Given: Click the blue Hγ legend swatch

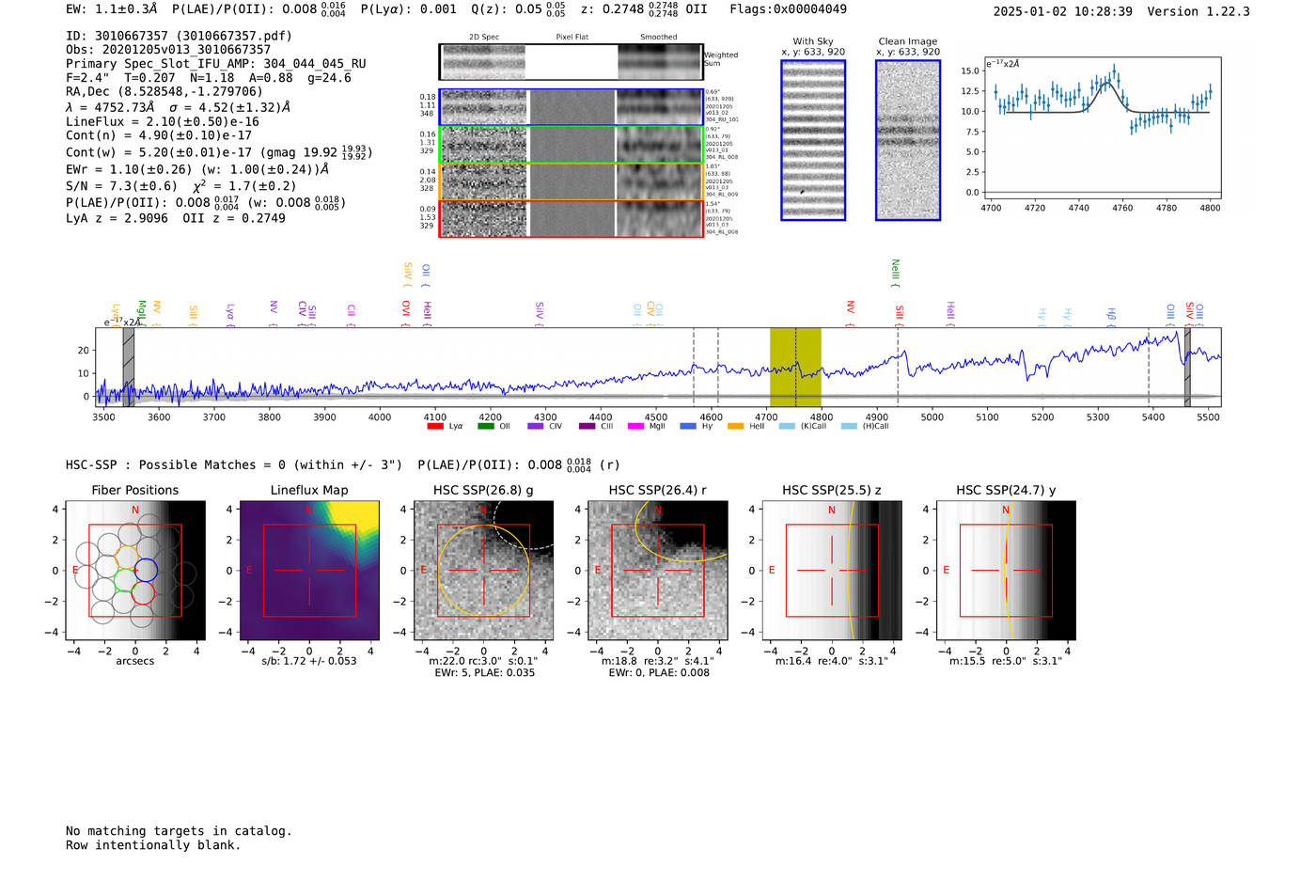Looking at the screenshot, I should (688, 426).
